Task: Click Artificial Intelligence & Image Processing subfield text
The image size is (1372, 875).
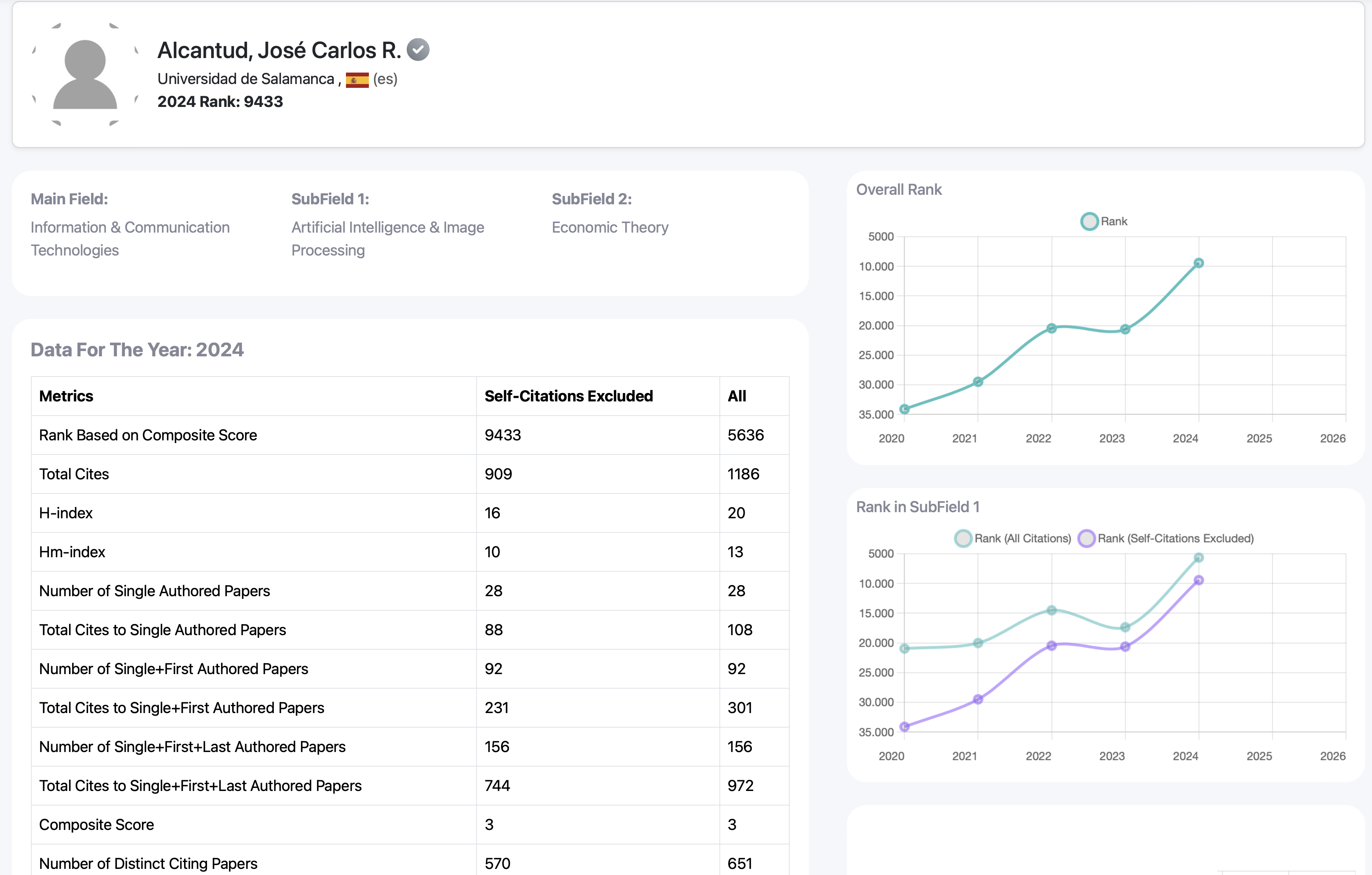Action: [388, 238]
